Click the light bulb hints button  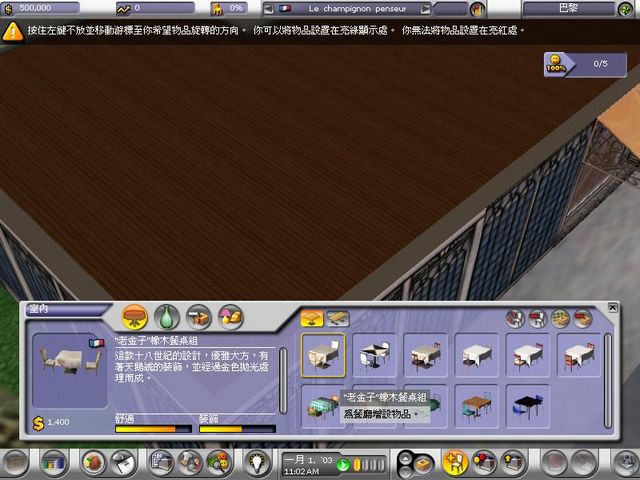(x=257, y=464)
